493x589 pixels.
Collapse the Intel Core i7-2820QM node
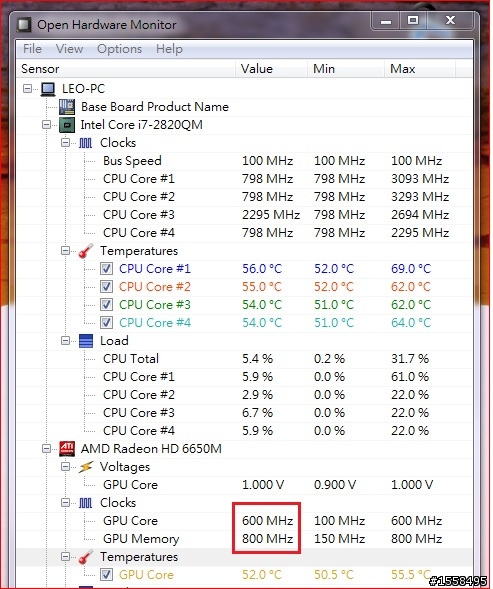[x=46, y=125]
